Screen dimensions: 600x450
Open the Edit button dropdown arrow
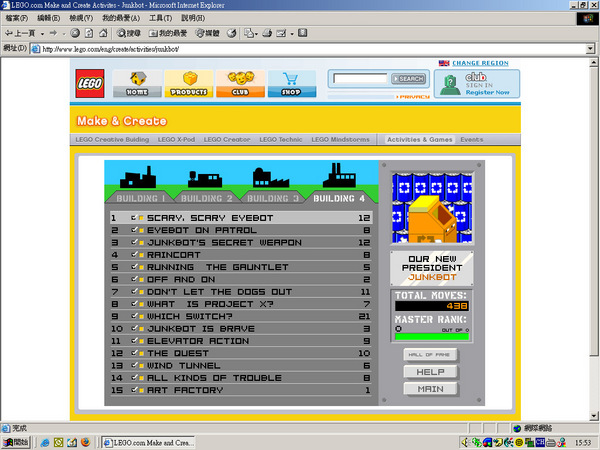click(x=292, y=34)
